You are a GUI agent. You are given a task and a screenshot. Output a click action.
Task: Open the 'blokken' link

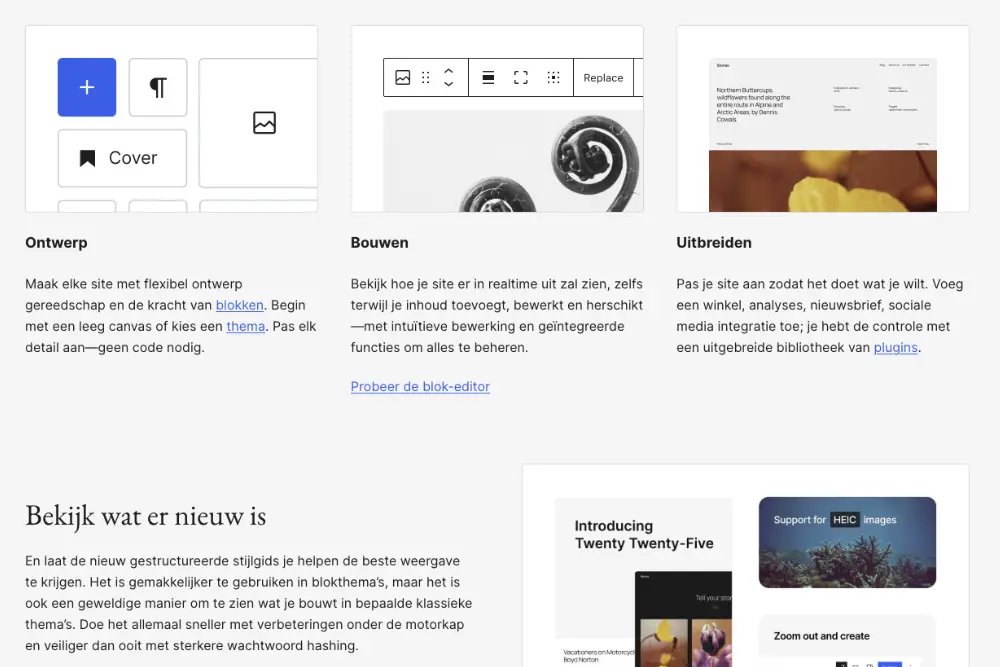240,305
